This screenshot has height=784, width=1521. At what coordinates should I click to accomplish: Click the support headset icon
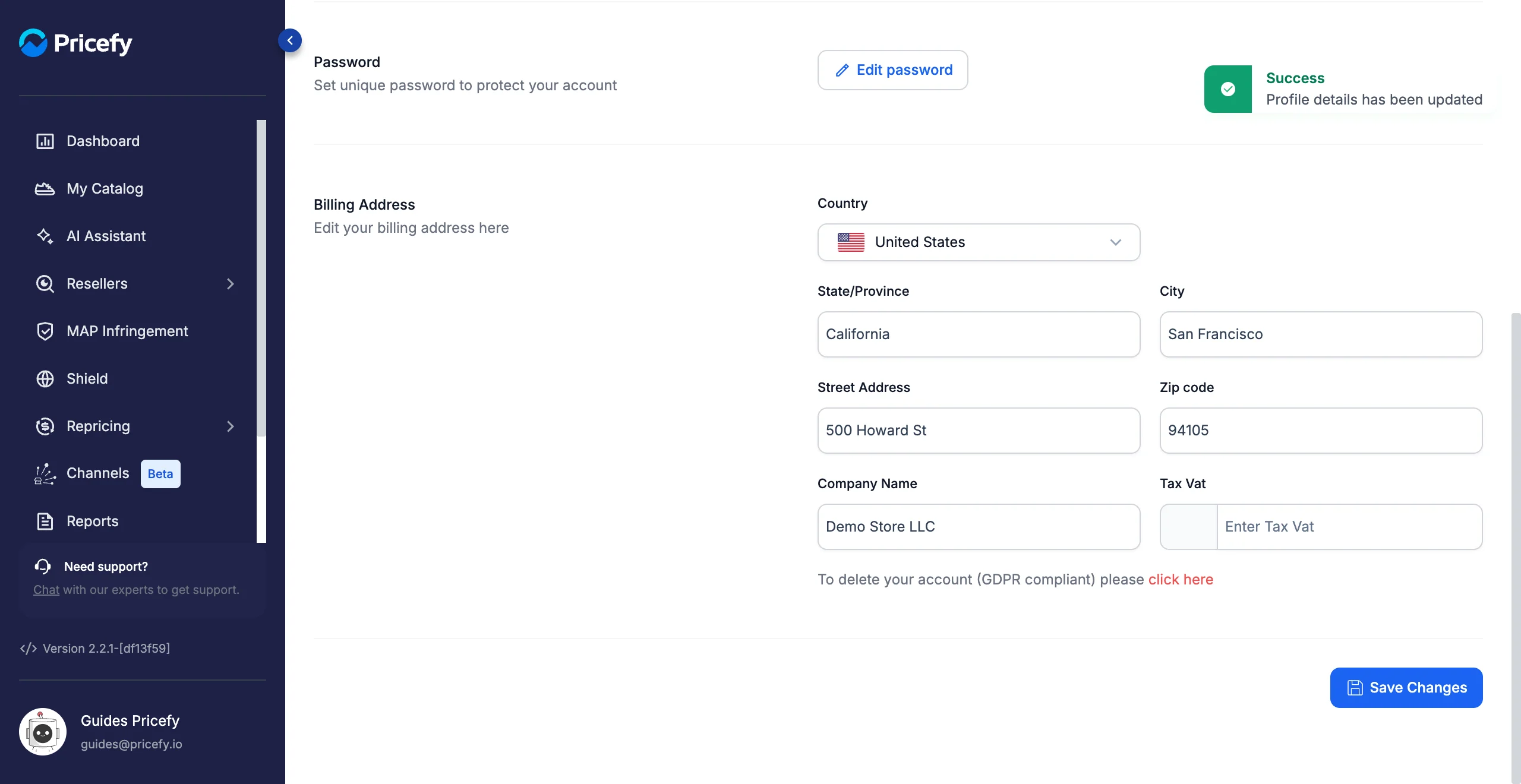43,567
